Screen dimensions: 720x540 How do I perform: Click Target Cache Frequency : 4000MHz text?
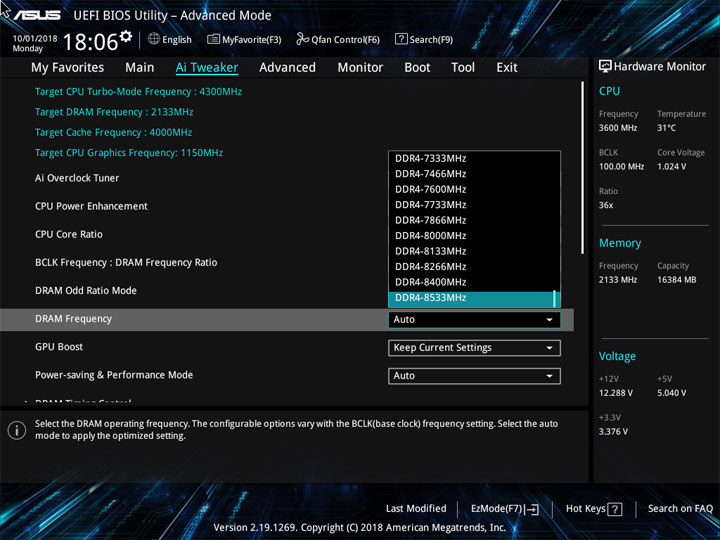coord(113,132)
